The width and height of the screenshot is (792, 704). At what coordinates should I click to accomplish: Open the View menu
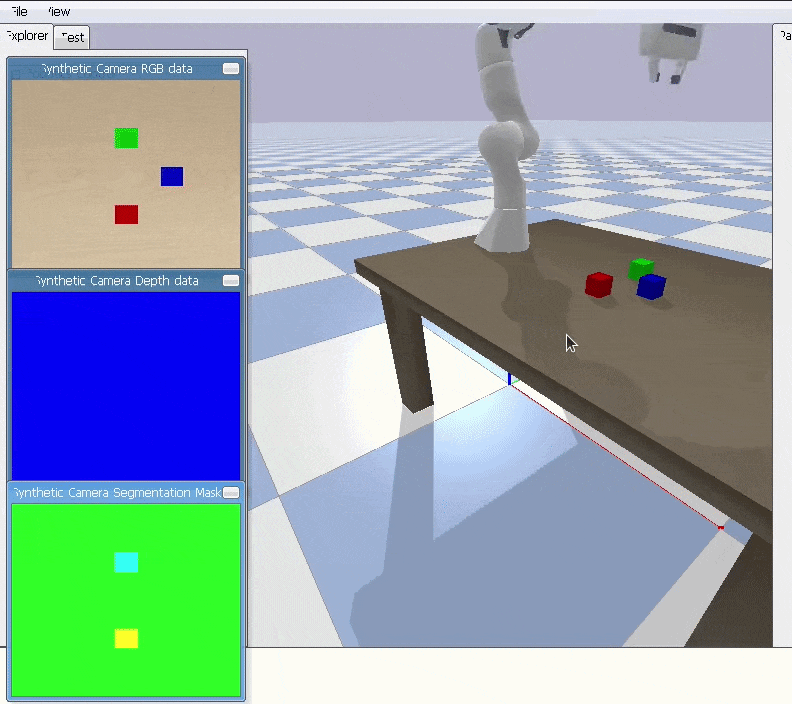[59, 11]
